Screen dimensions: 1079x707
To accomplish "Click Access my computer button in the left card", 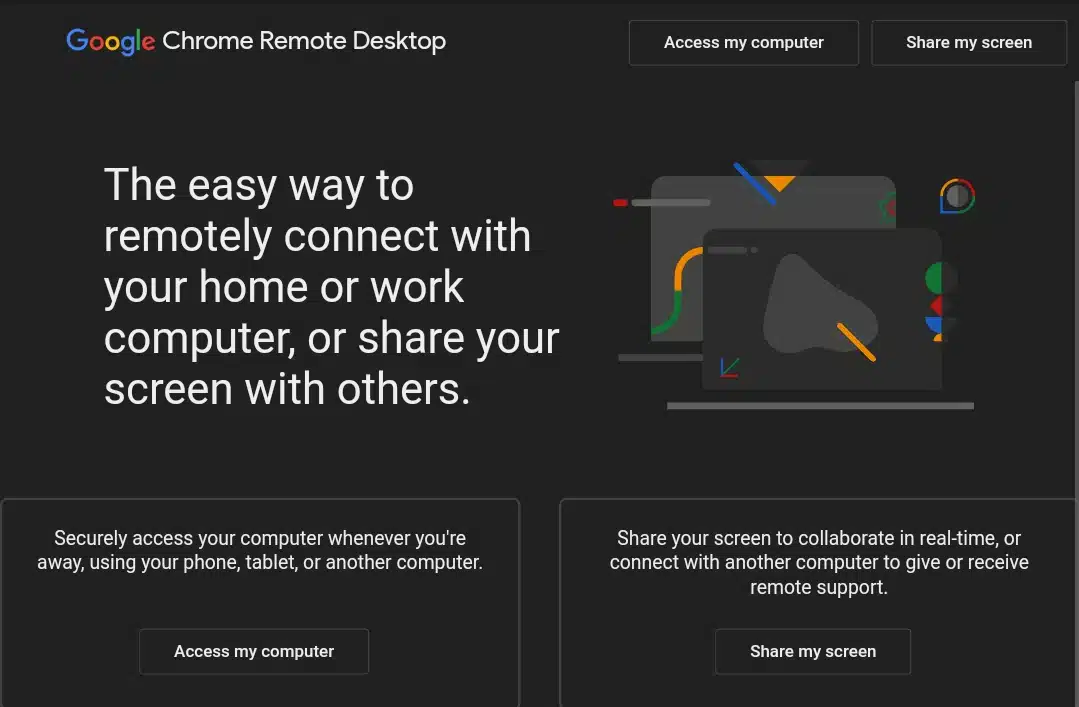I will (x=254, y=651).
